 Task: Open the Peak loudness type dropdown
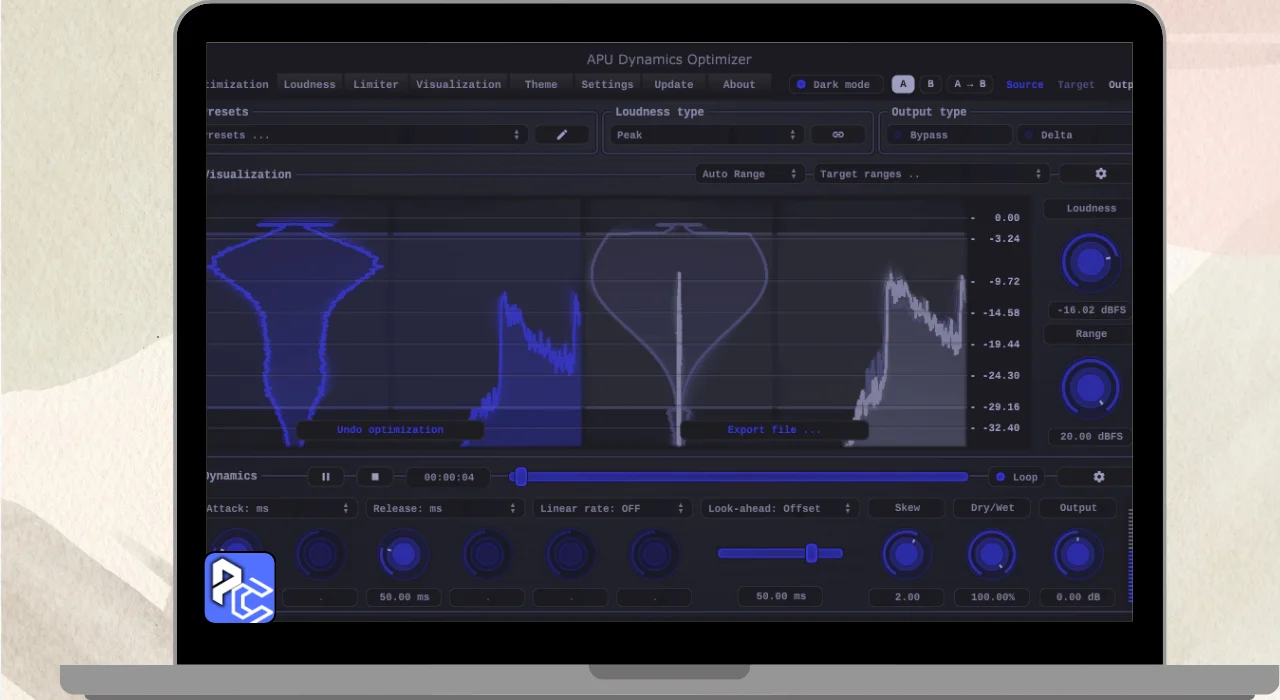click(x=707, y=135)
